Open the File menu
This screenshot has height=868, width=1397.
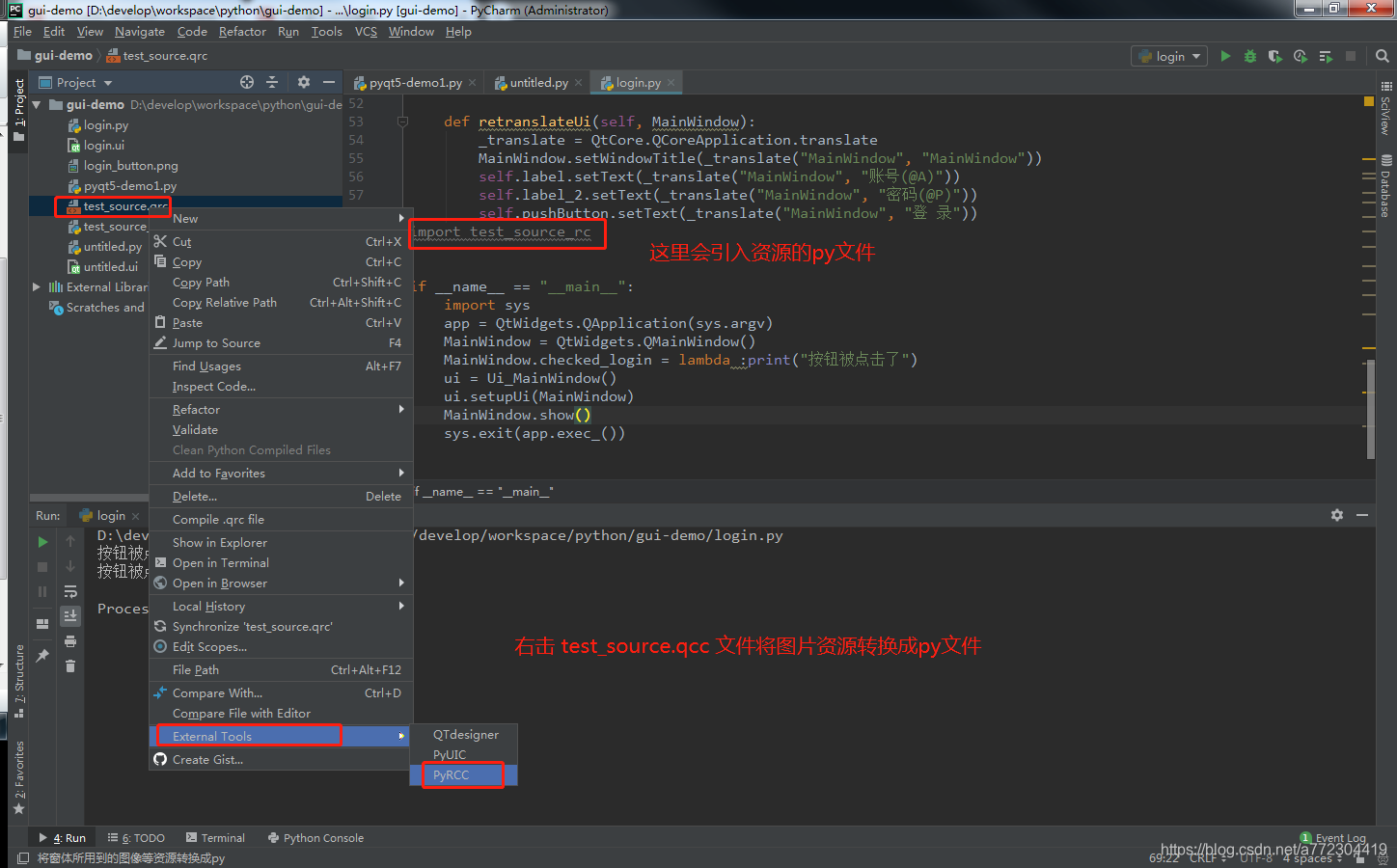pyautogui.click(x=23, y=32)
